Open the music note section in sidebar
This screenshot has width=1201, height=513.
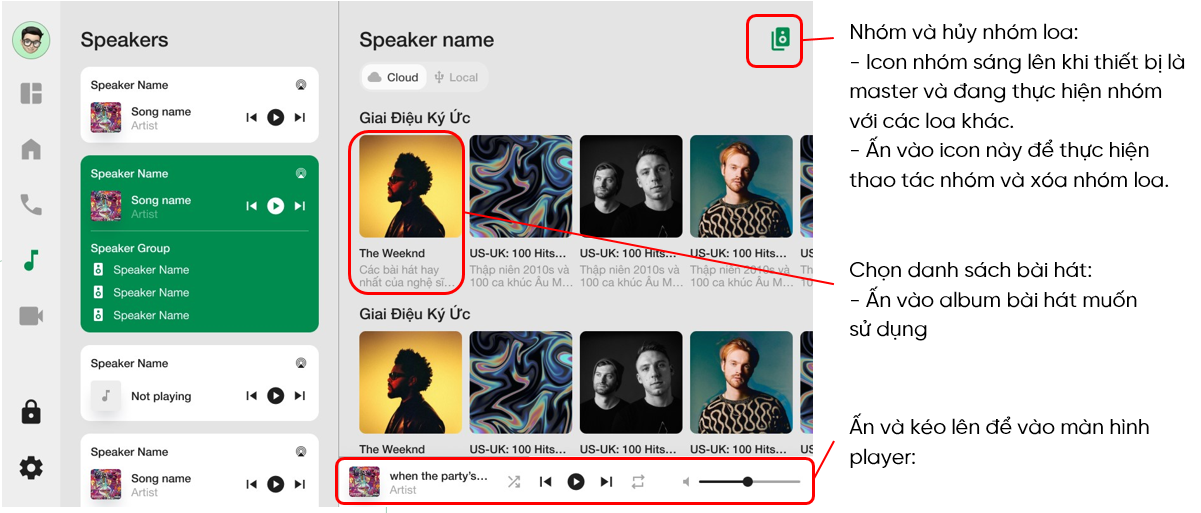point(31,261)
